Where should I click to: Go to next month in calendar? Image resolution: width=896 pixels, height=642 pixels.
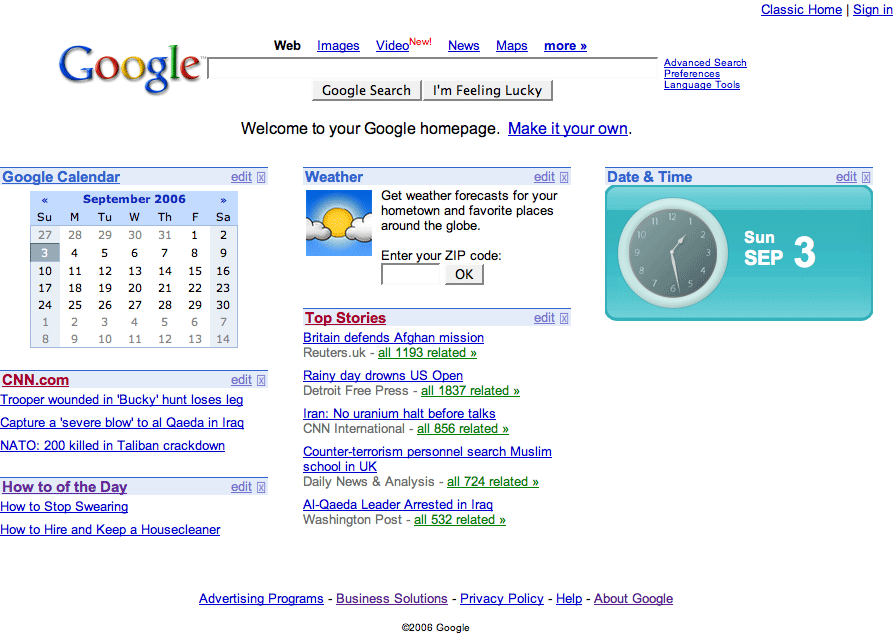coord(223,200)
